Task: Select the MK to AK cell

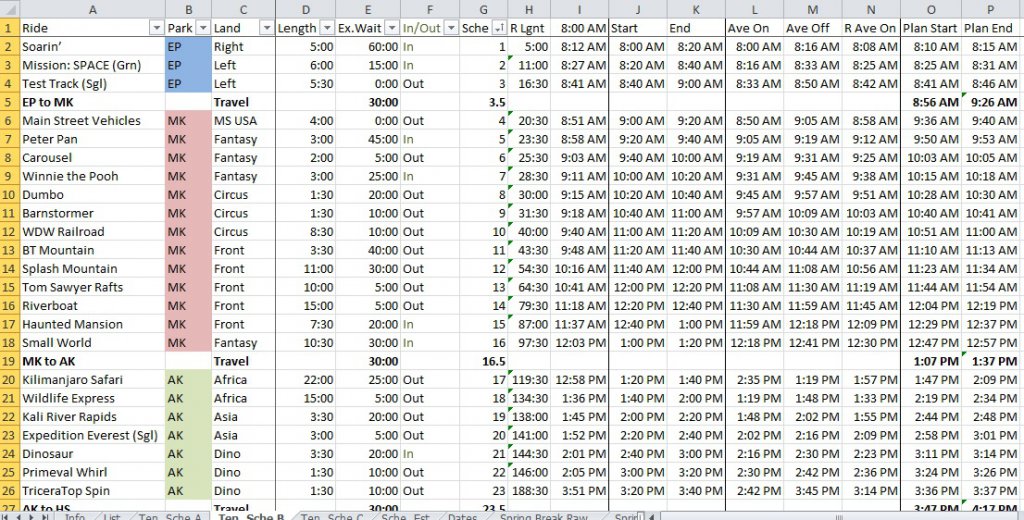Action: click(92, 361)
